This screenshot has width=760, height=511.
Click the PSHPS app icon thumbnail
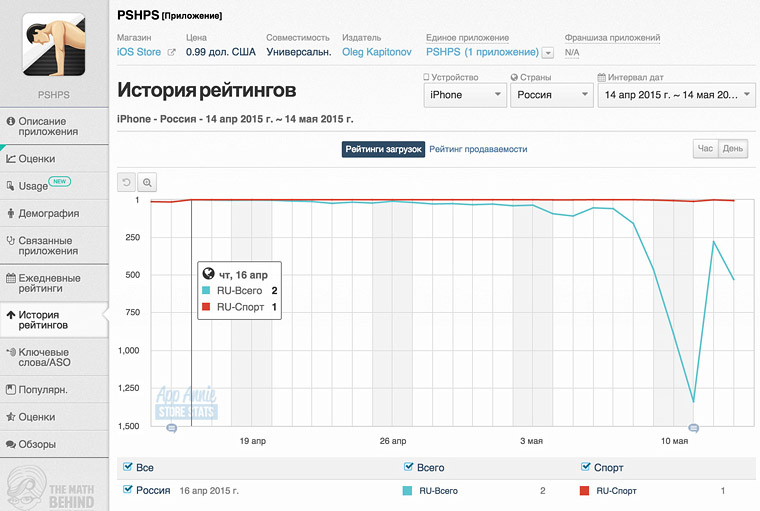pyautogui.click(x=54, y=43)
